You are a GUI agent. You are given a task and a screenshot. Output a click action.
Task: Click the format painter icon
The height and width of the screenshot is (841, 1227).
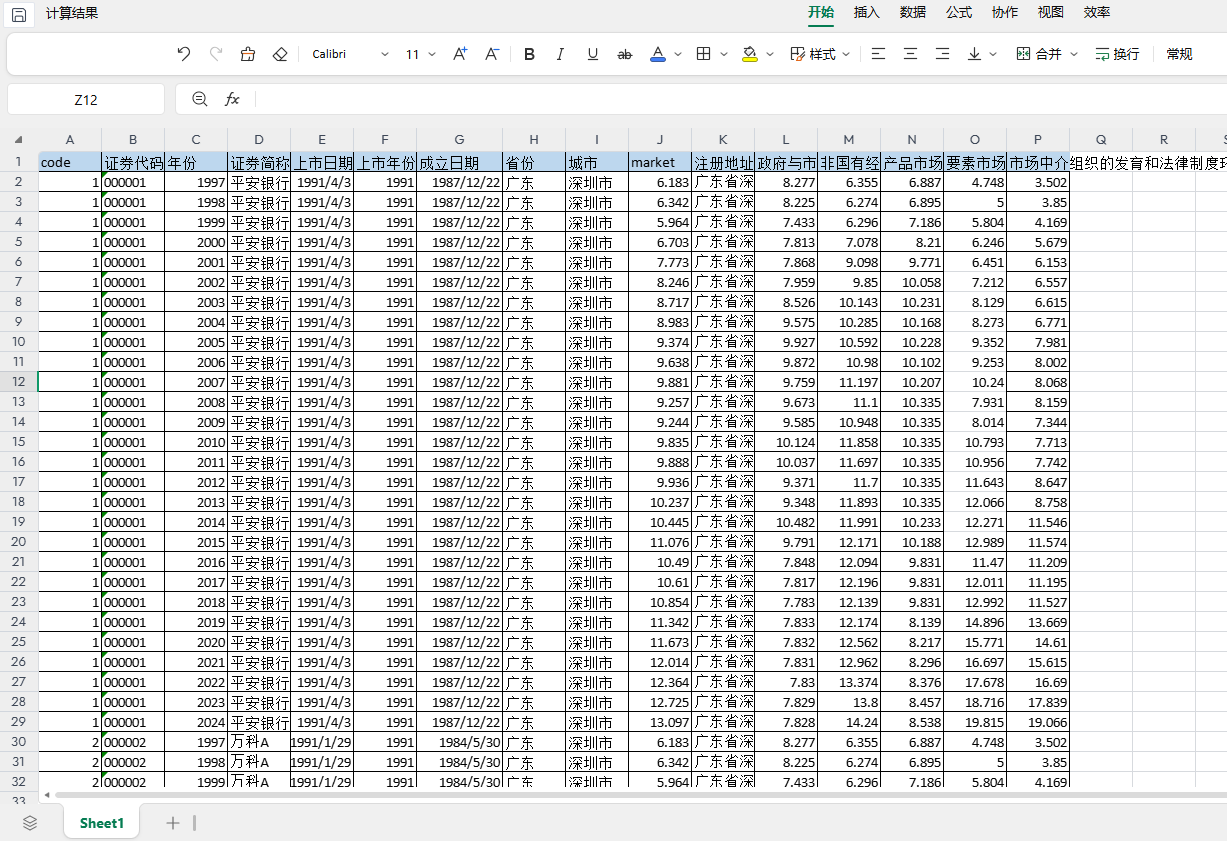coord(248,54)
